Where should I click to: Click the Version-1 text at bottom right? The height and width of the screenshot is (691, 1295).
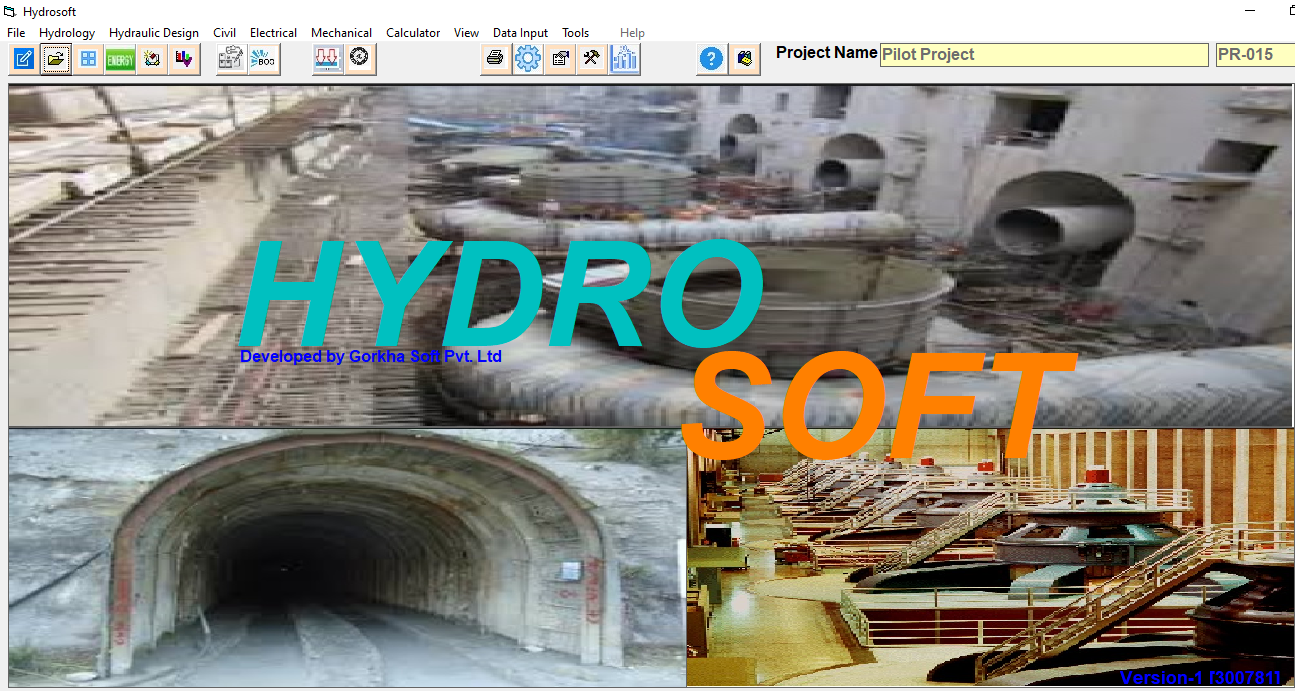[x=1200, y=678]
